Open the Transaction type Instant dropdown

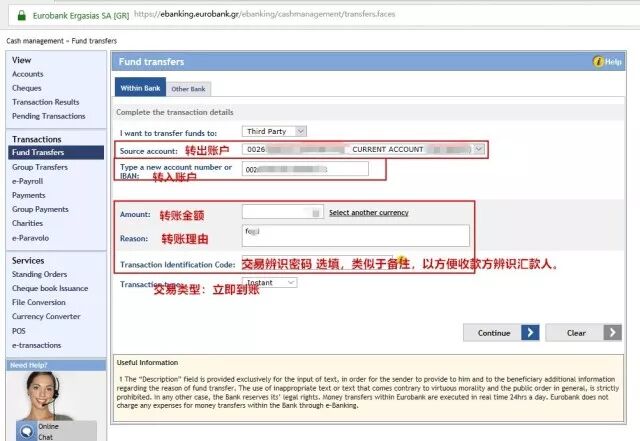[x=270, y=282]
